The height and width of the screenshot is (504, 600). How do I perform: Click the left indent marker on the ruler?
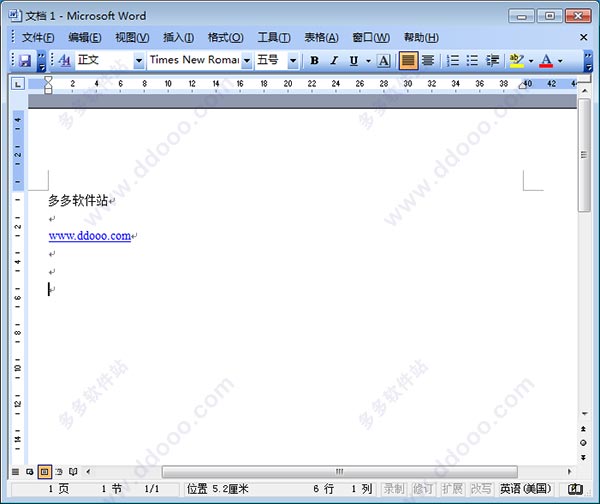point(48,89)
